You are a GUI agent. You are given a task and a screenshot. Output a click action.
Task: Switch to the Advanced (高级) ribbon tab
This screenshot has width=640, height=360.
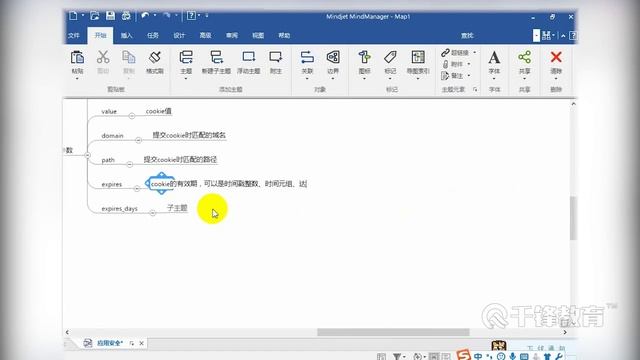pyautogui.click(x=205, y=36)
